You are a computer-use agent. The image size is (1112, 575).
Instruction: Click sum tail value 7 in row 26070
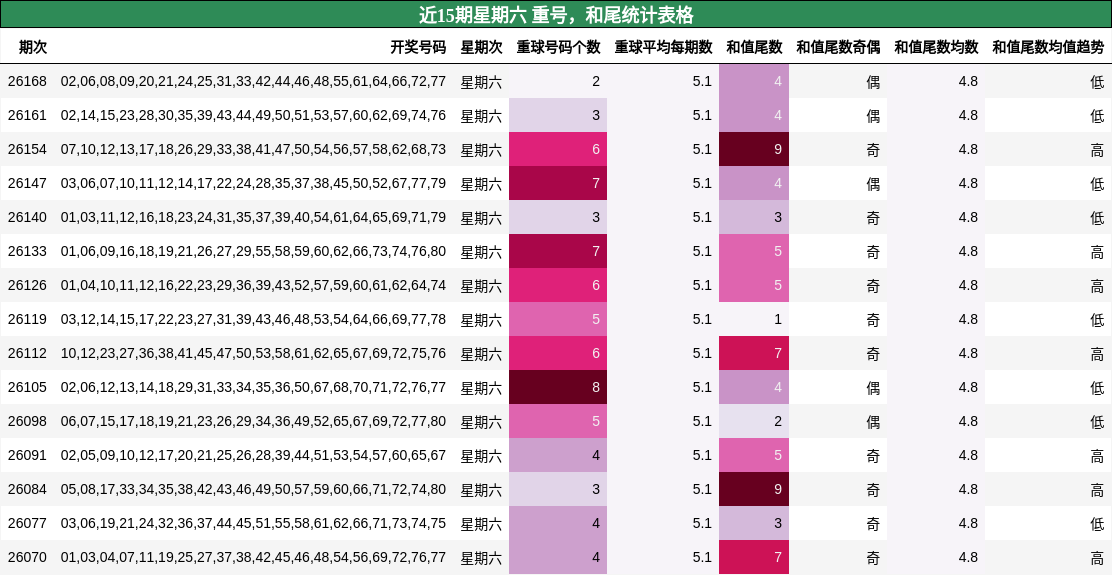pyautogui.click(x=754, y=557)
